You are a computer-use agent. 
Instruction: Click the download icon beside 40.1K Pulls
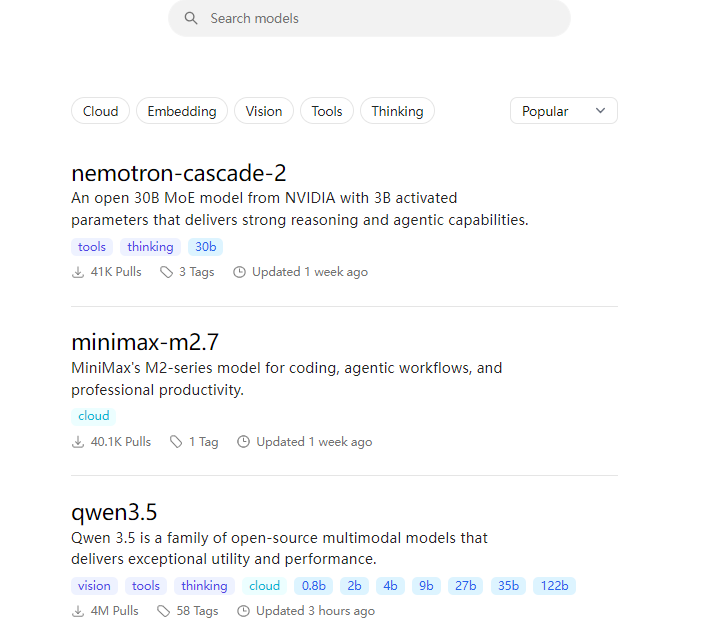click(x=78, y=442)
